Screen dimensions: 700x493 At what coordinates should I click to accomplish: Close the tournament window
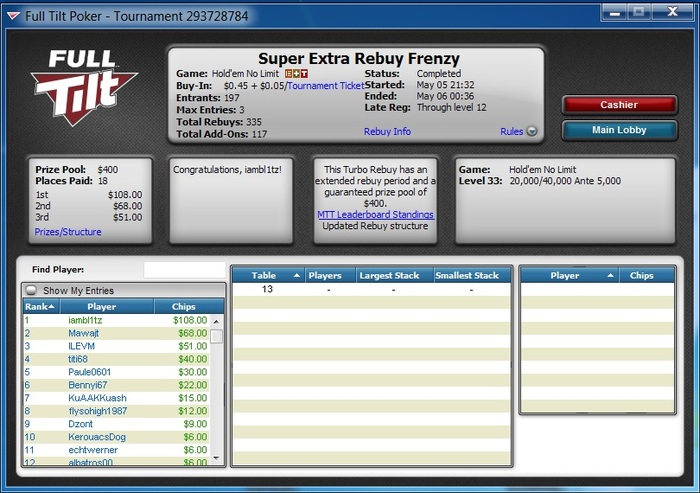click(672, 13)
